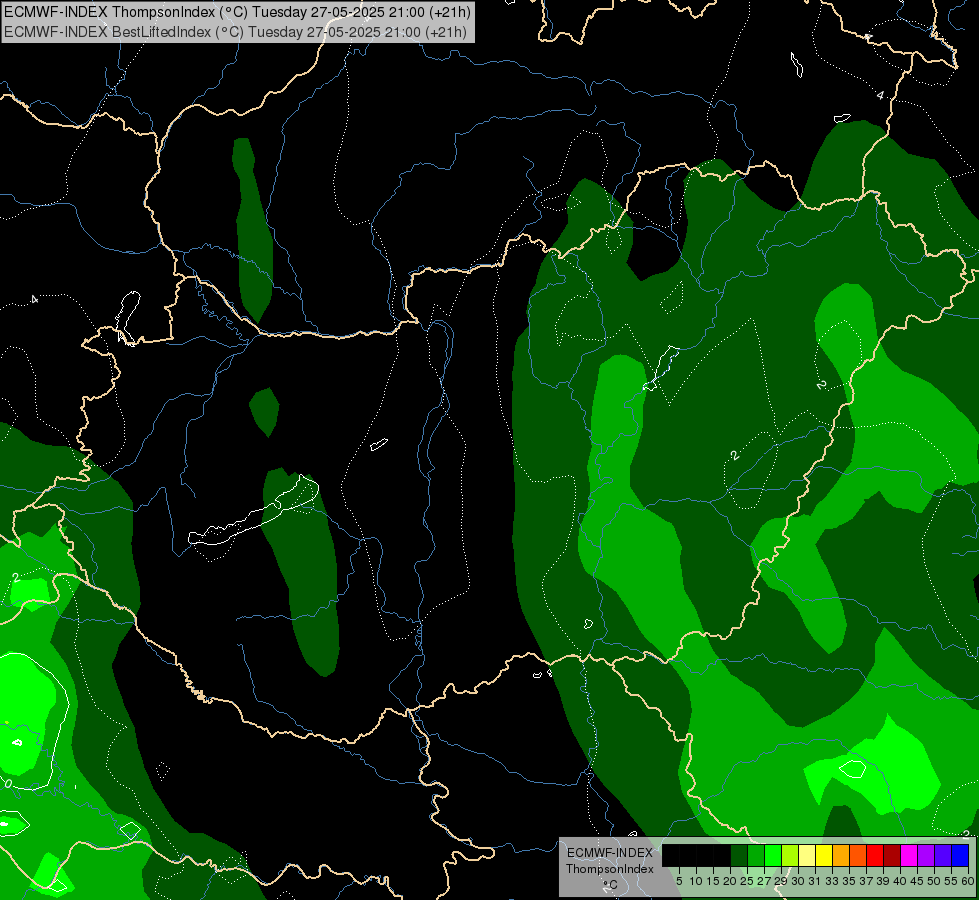The width and height of the screenshot is (979, 900).
Task: Click the bright green 27–29 legend swatch
Action: coord(773,855)
